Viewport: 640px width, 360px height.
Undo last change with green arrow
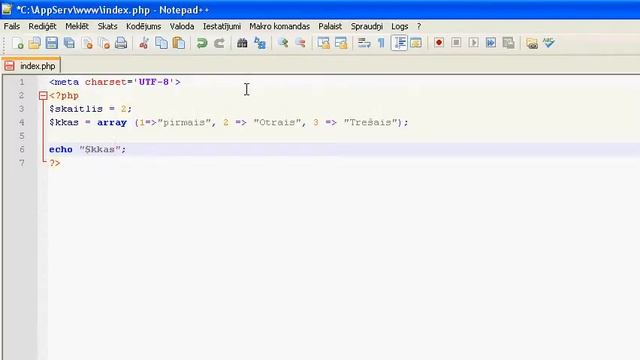[202, 43]
